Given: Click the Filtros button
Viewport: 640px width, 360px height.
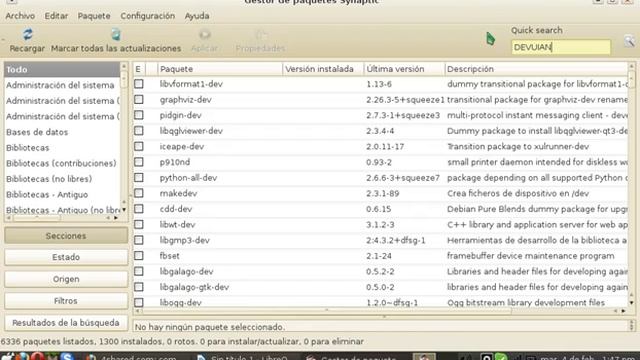Looking at the screenshot, I should click(x=66, y=301).
